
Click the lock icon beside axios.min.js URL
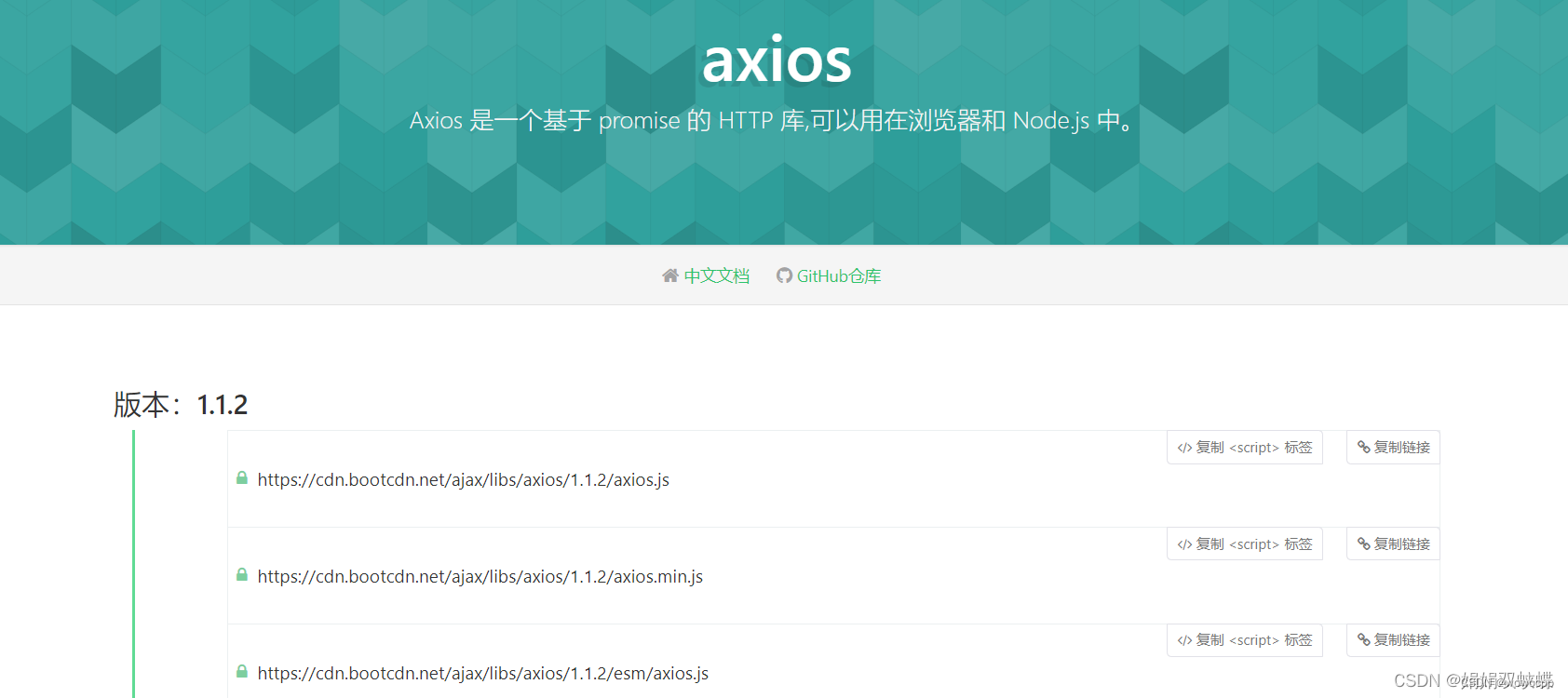tap(242, 575)
